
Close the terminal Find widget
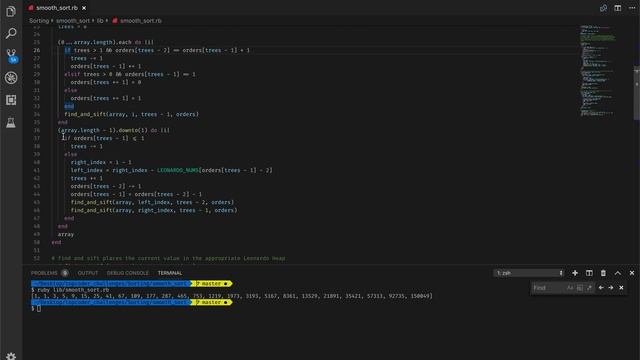621,288
